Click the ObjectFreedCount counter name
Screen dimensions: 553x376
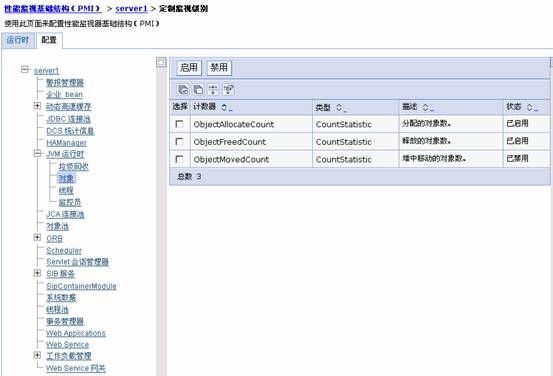230,142
